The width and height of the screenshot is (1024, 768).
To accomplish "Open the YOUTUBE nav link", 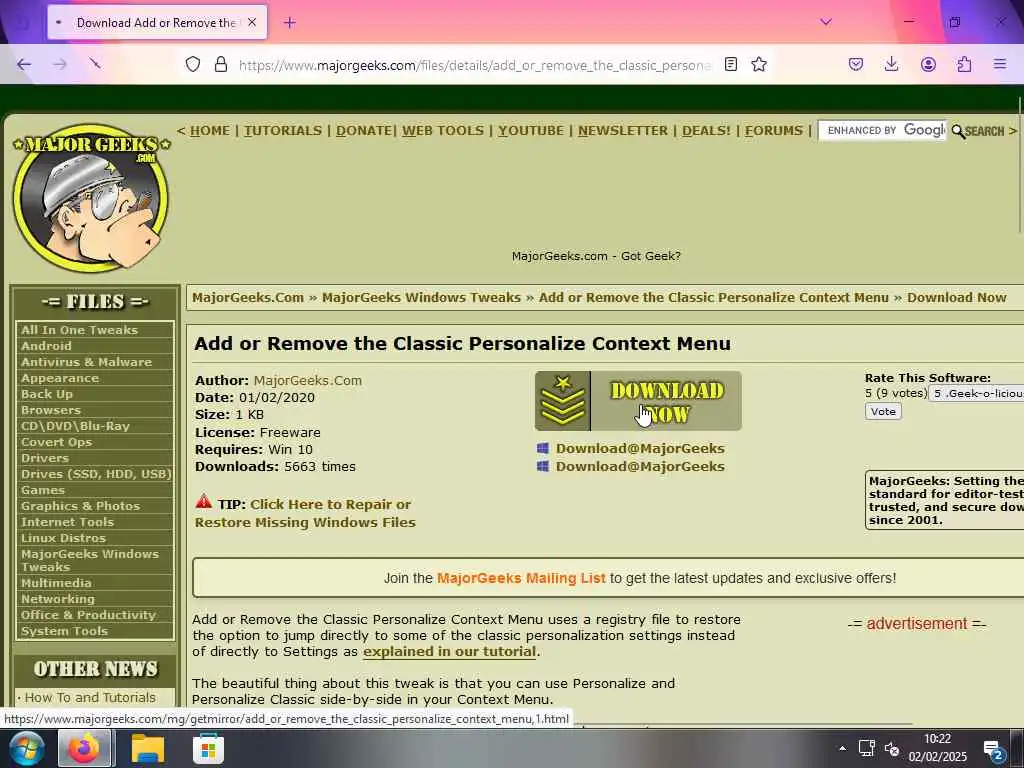I will click(x=531, y=131).
